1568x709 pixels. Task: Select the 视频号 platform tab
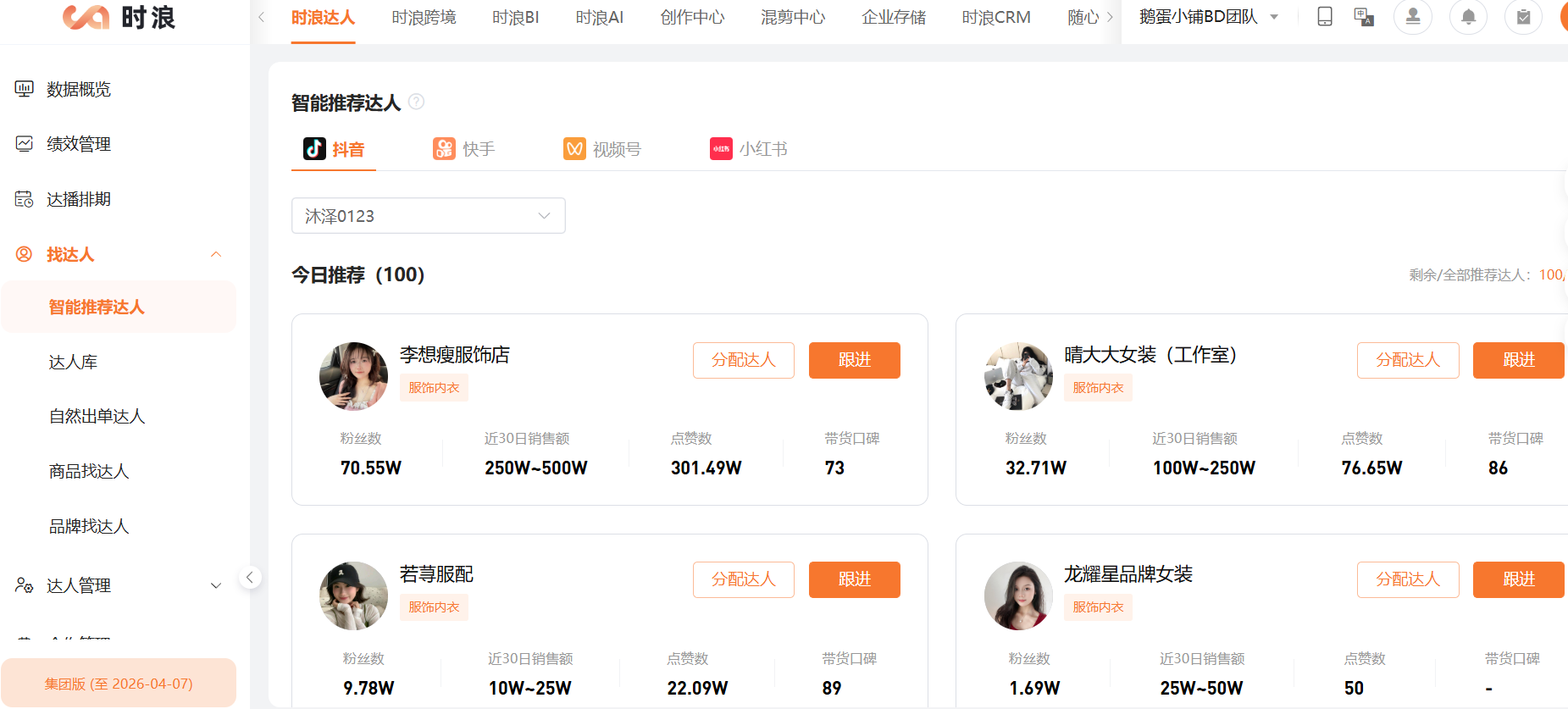[602, 149]
